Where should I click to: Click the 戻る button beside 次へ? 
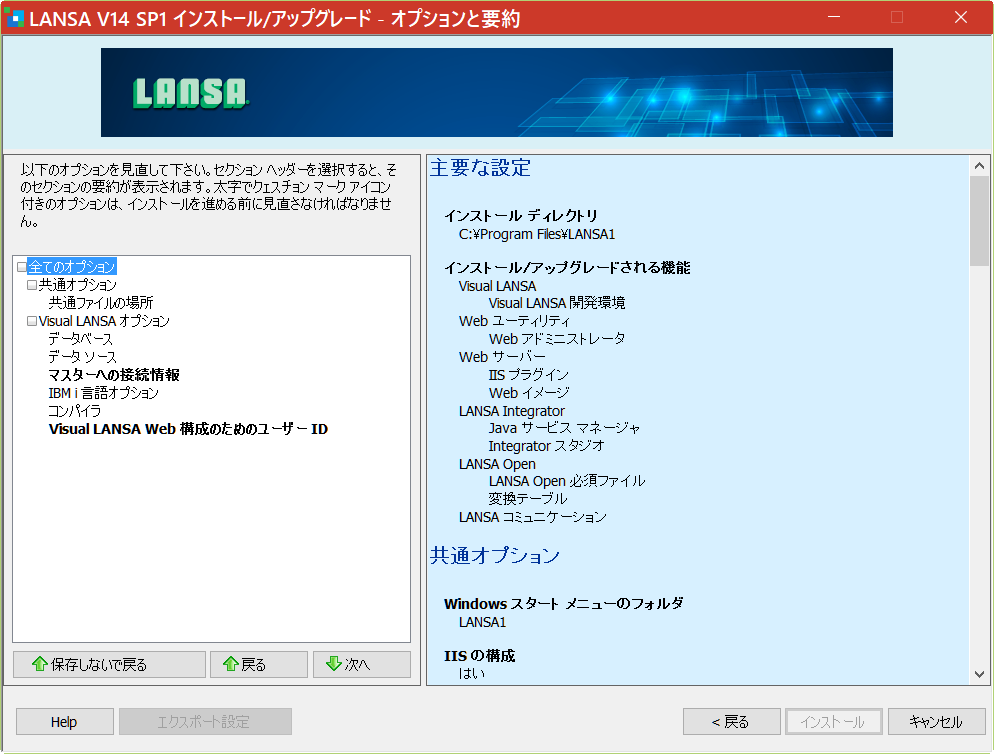coord(259,665)
